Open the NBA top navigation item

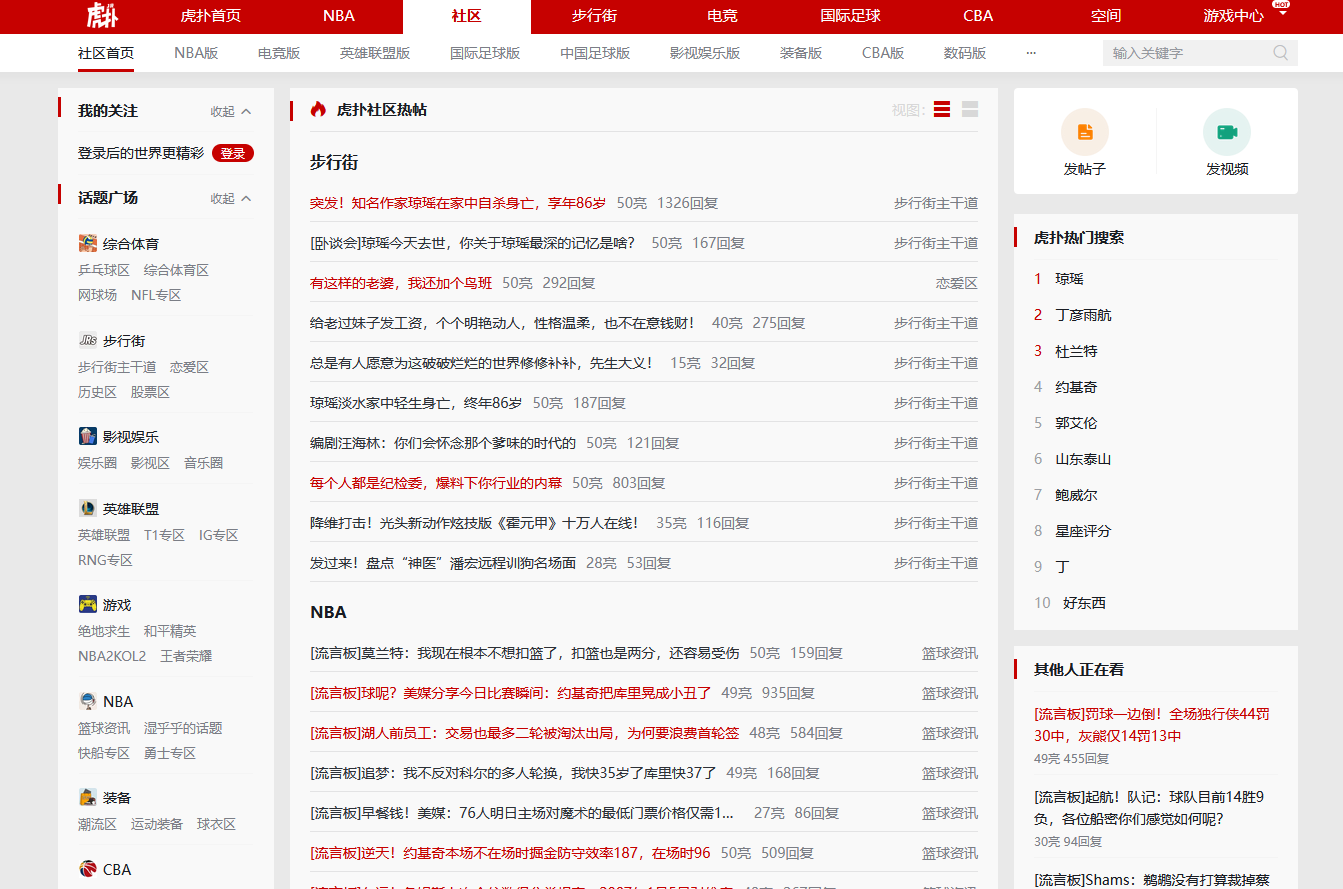pyautogui.click(x=339, y=16)
